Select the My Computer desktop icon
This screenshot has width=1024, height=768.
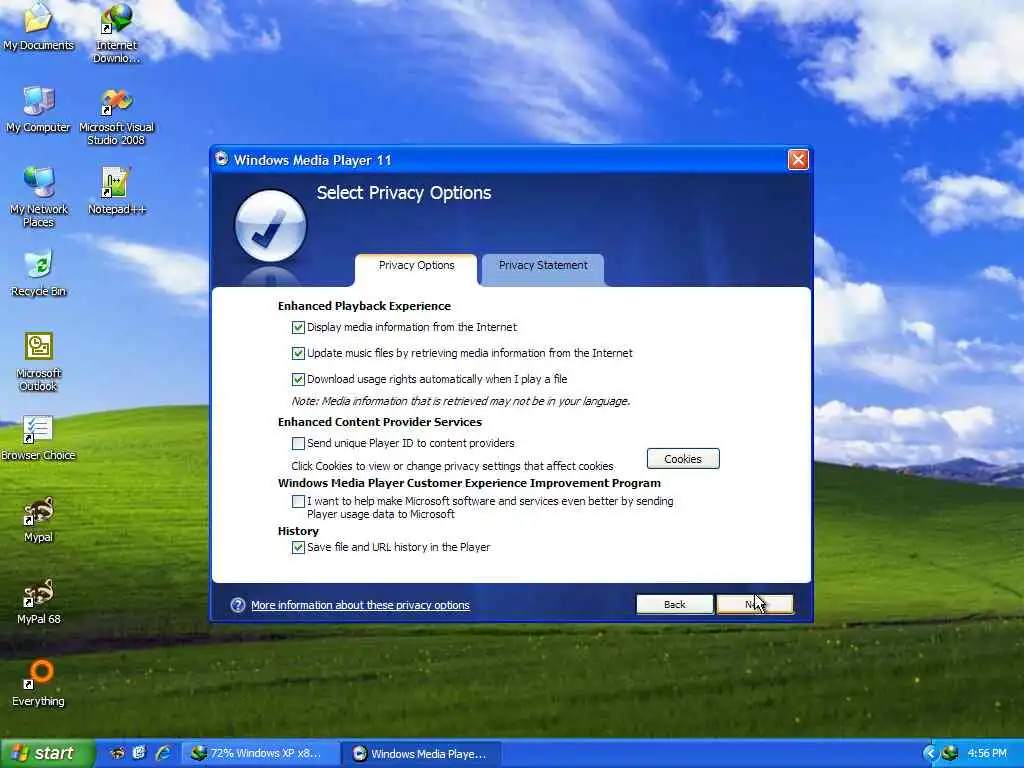click(38, 109)
